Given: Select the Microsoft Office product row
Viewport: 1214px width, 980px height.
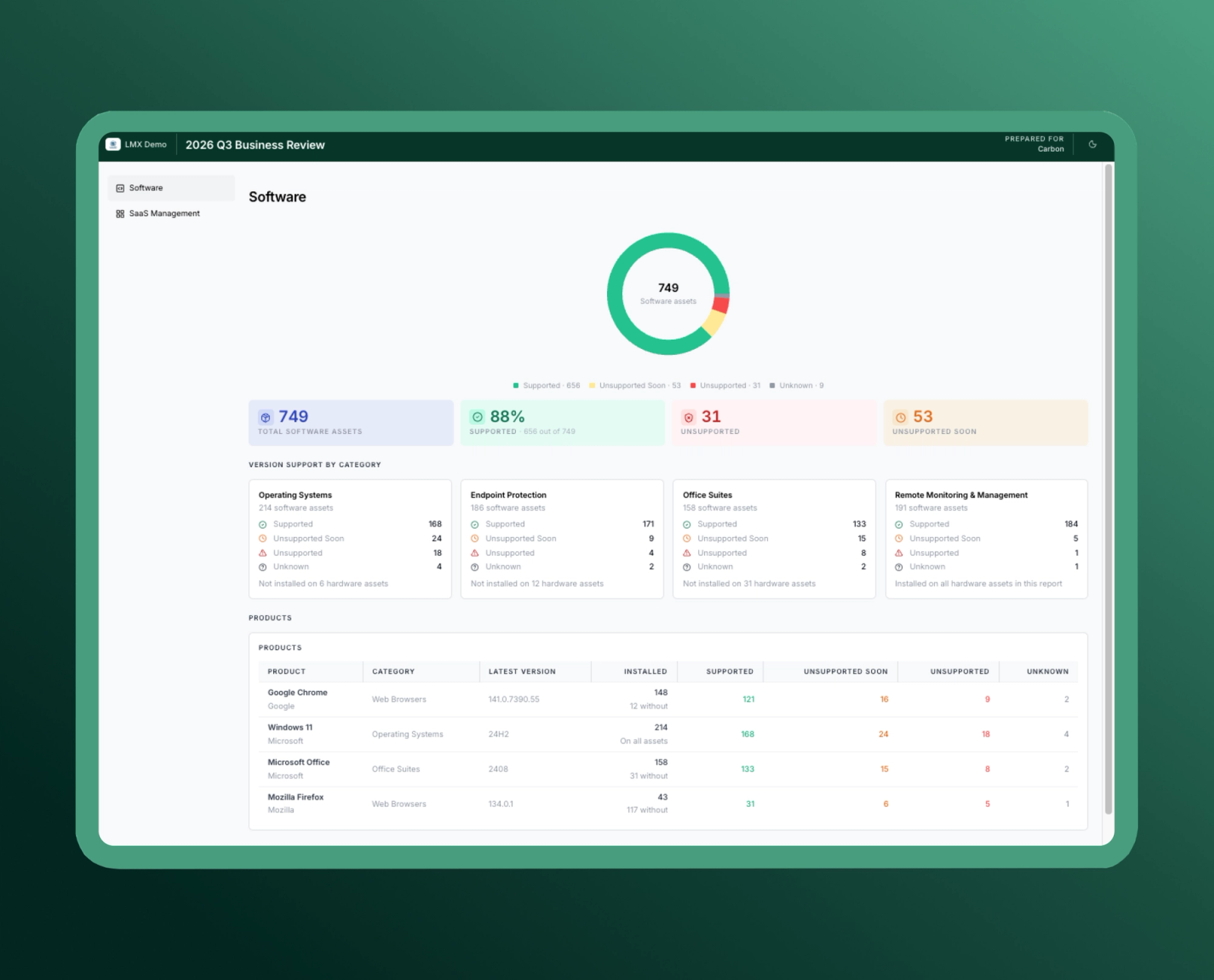Looking at the screenshot, I should [x=668, y=769].
